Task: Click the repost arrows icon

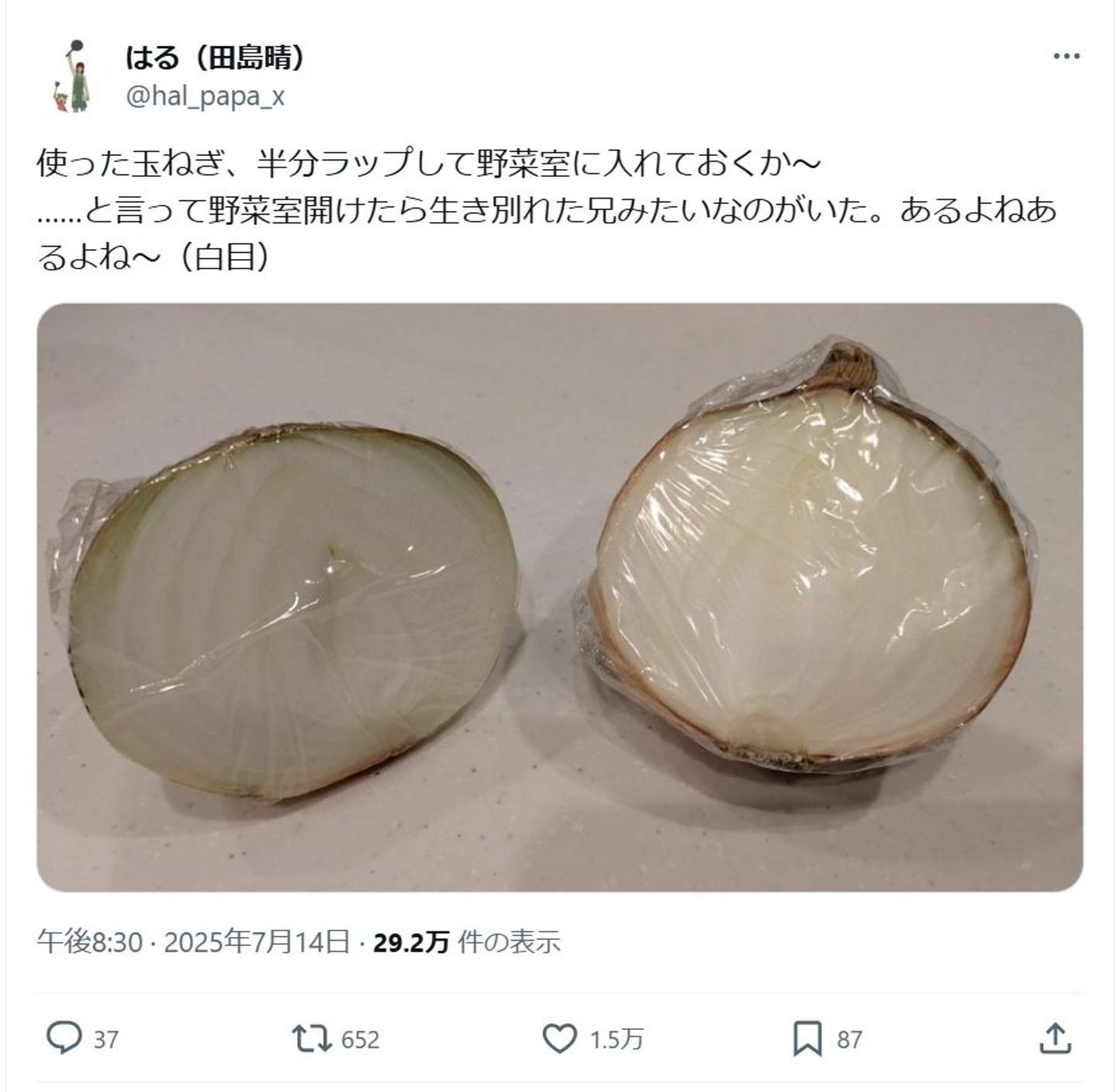Action: tap(311, 1038)
